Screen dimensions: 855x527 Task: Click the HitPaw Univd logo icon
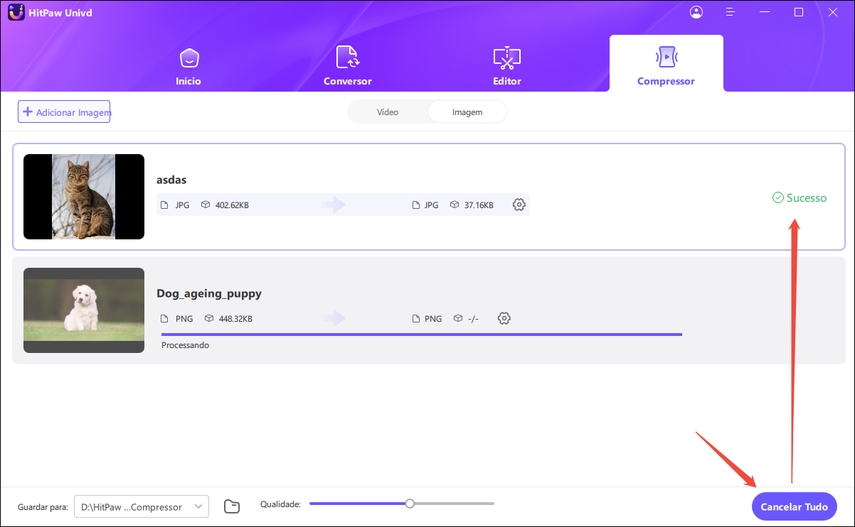pyautogui.click(x=16, y=12)
